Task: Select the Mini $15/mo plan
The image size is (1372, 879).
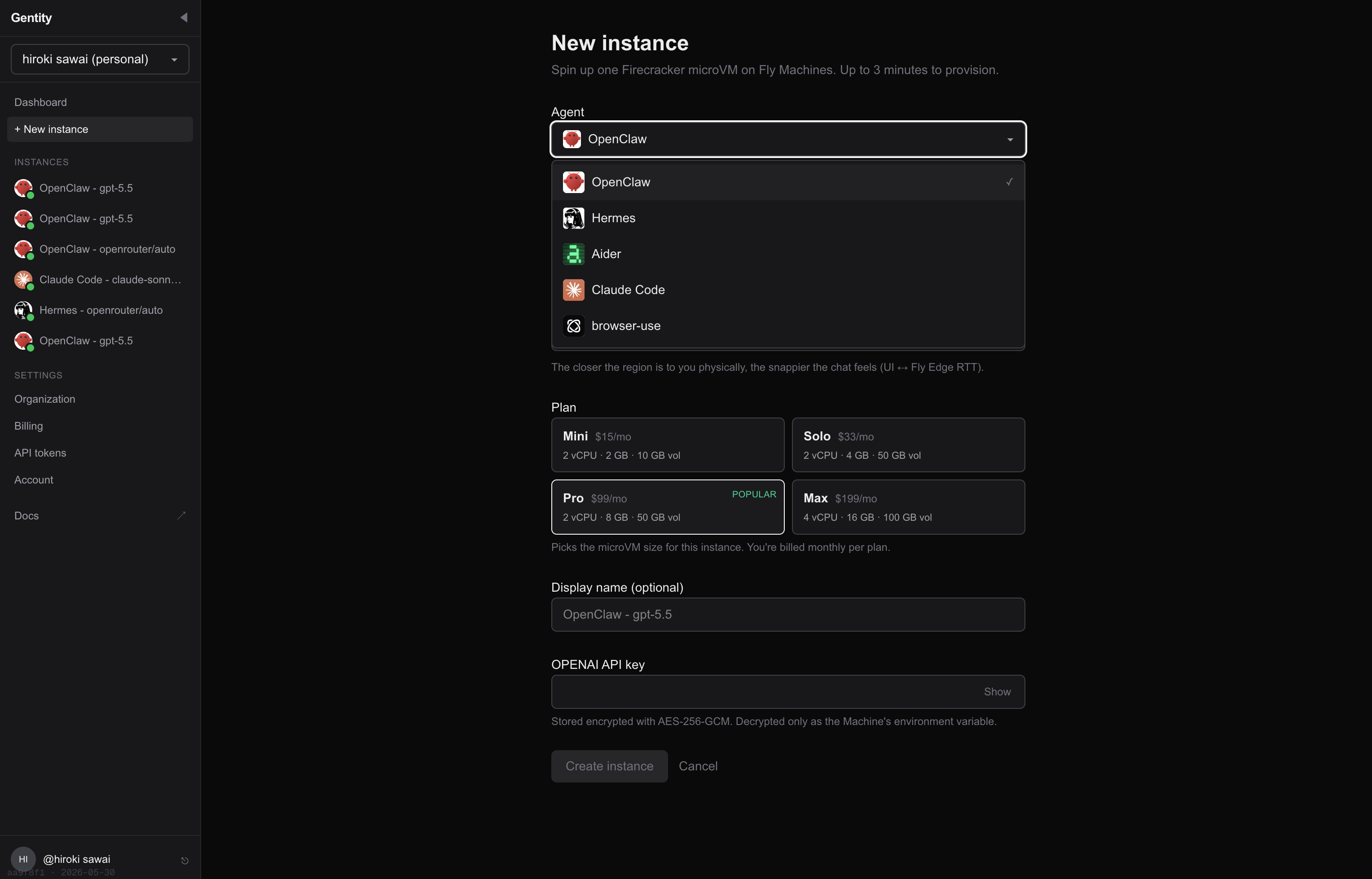Action: 668,444
